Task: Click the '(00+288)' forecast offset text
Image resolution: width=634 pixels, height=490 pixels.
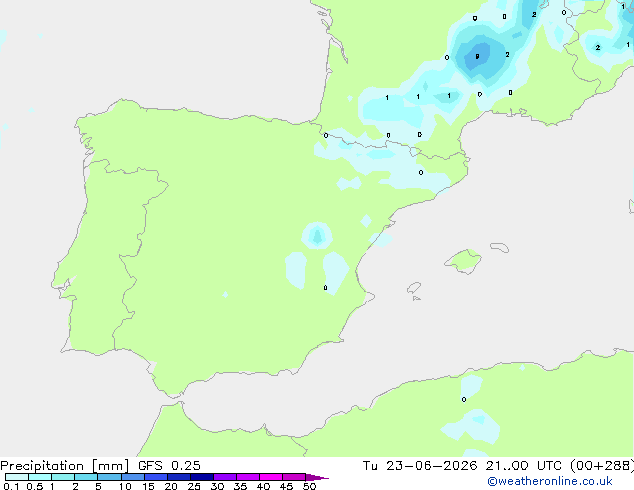Action: pyautogui.click(x=602, y=466)
